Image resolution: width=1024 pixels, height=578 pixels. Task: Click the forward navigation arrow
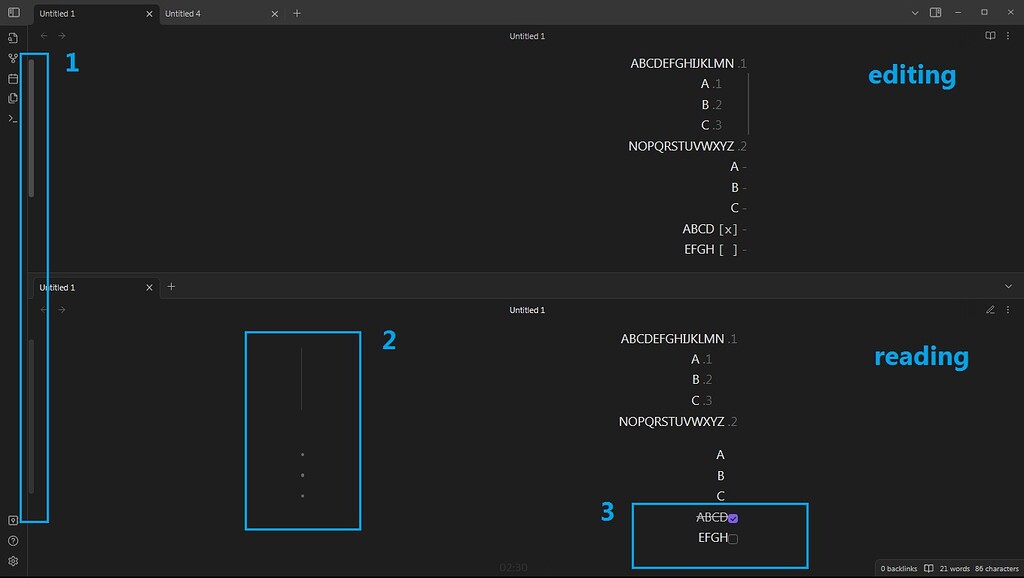[x=61, y=35]
